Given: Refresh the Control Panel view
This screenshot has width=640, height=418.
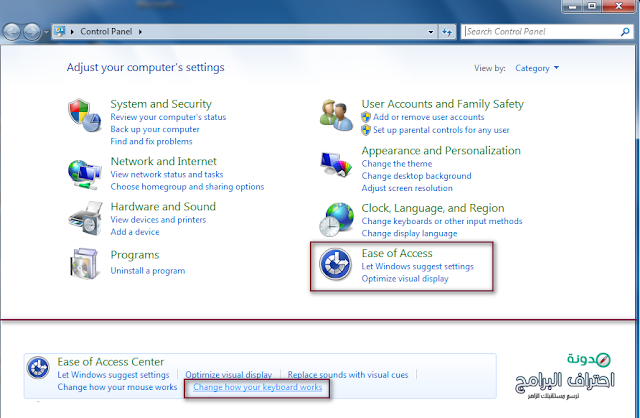Looking at the screenshot, I should pos(447,32).
